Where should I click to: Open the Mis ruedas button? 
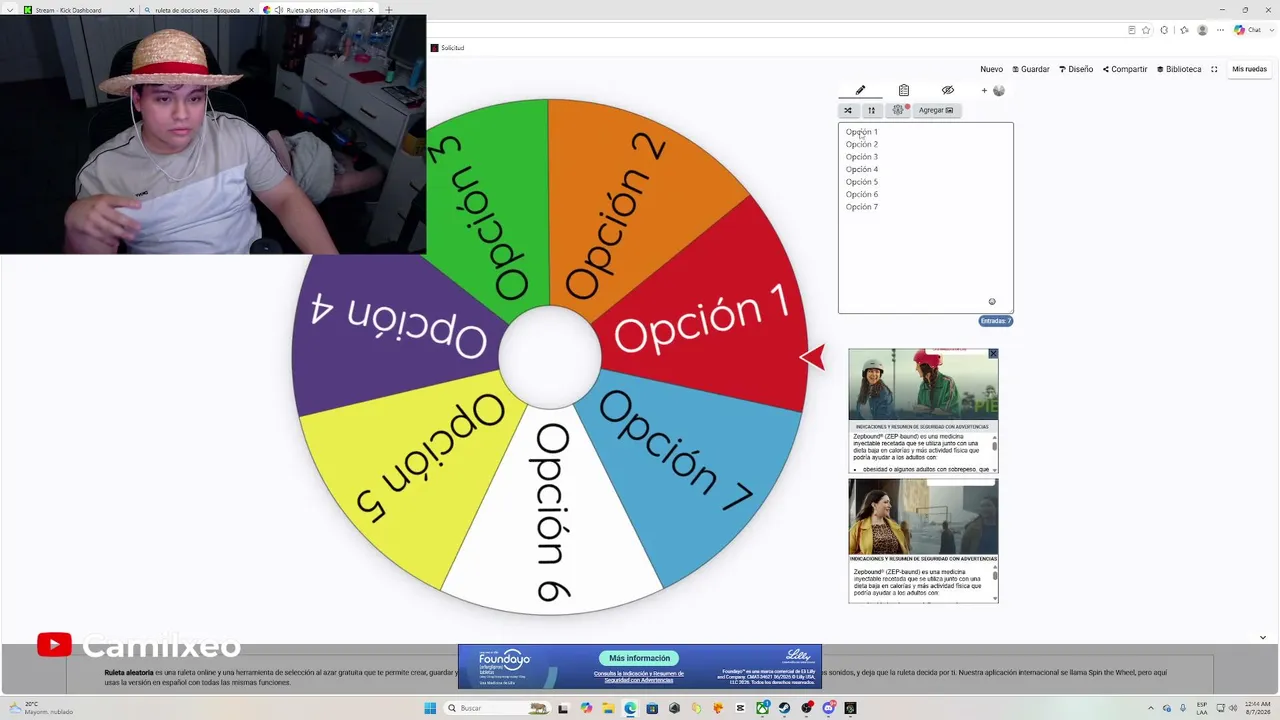tap(1249, 69)
